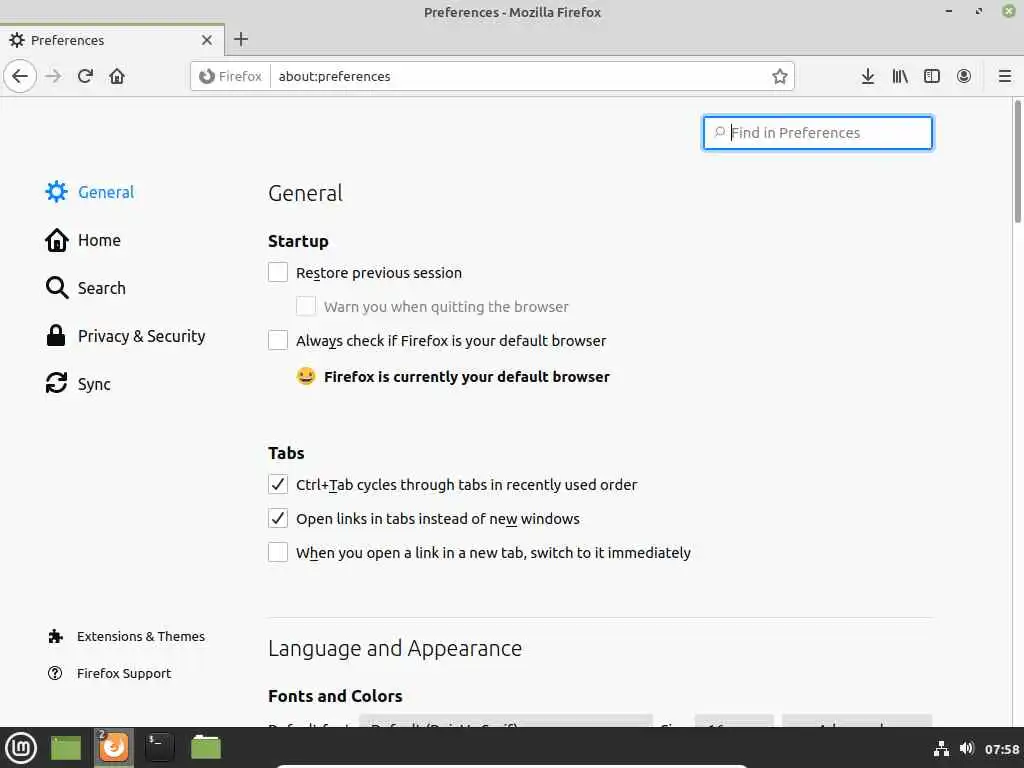Screen dimensions: 1024x768
Task: Click the Tabs section heading
Action: 286,453
